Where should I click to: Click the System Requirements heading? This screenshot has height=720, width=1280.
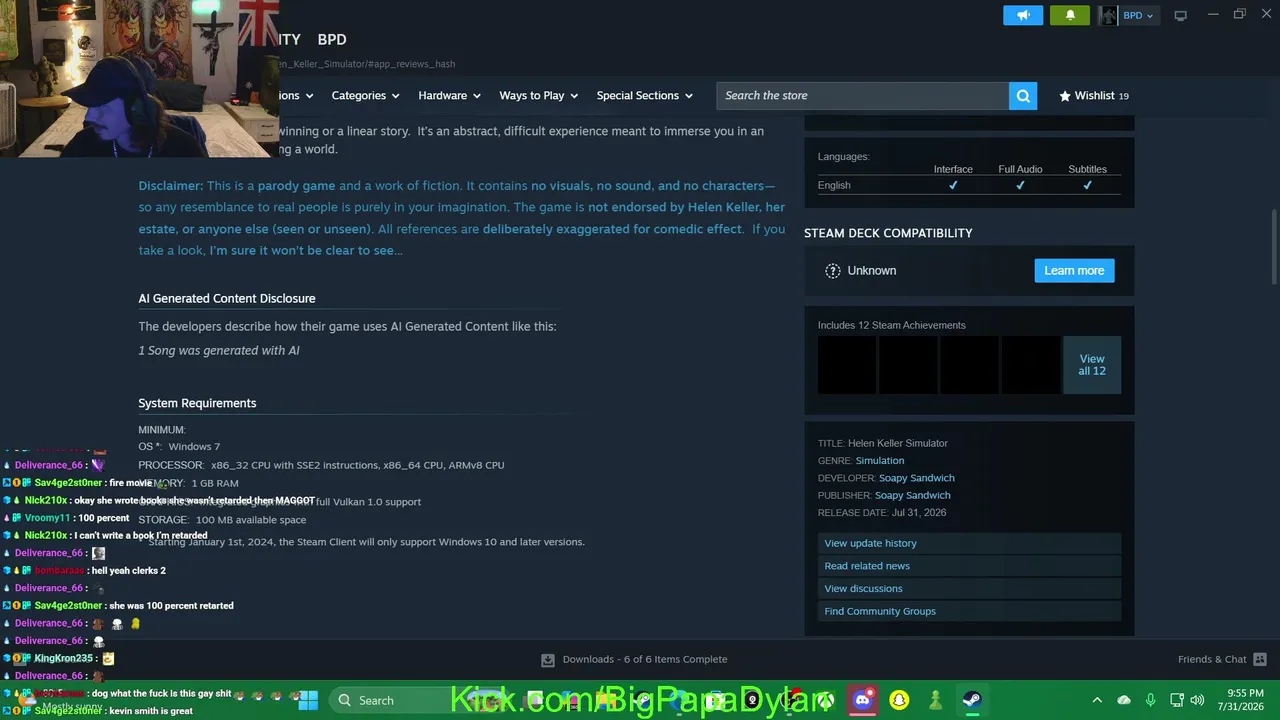pos(197,404)
